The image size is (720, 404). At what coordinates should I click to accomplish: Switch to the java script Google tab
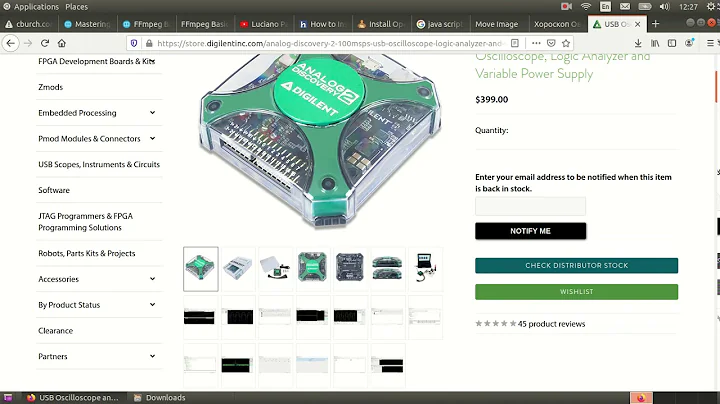[x=440, y=24]
